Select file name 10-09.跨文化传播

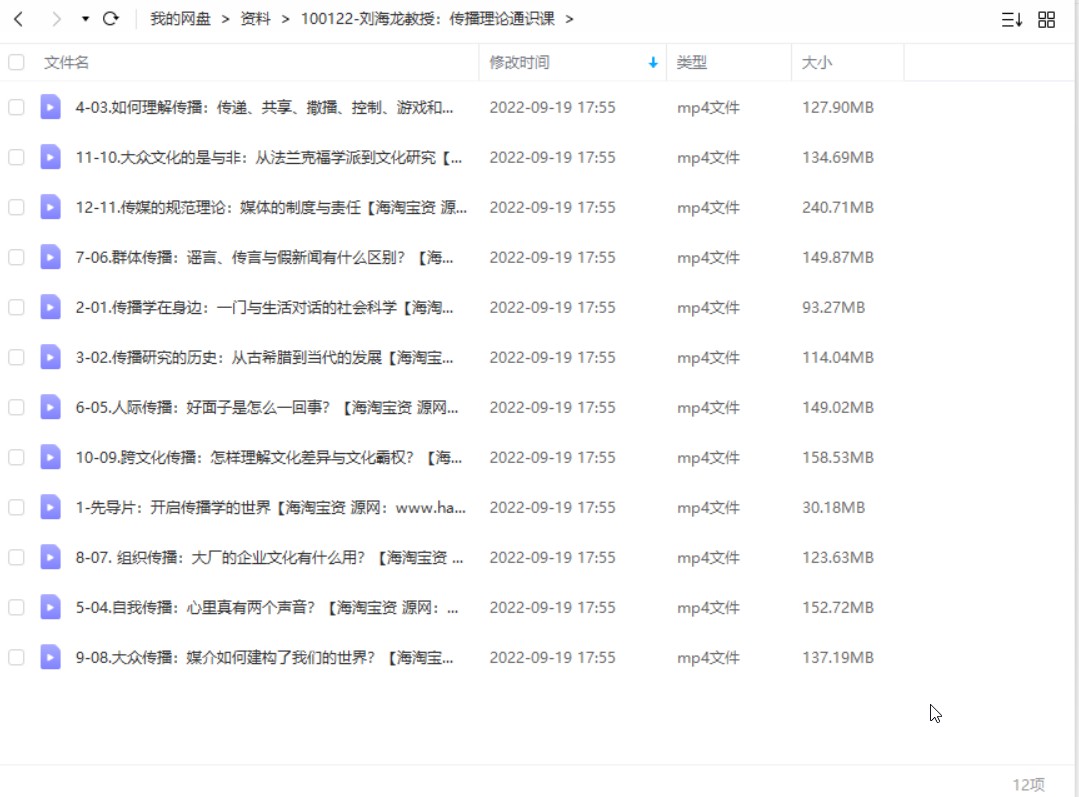(x=269, y=458)
